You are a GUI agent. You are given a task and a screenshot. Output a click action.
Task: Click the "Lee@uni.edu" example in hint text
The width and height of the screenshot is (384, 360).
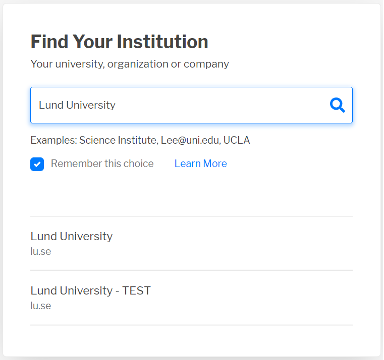point(190,140)
